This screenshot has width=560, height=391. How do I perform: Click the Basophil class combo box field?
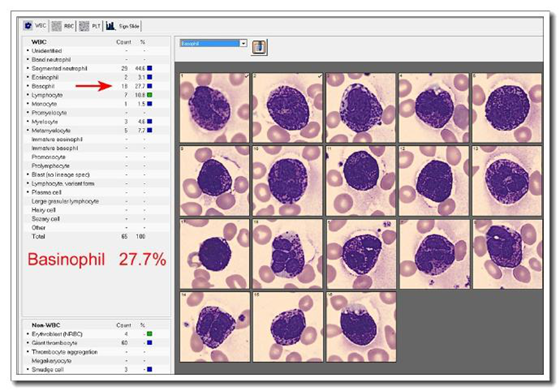click(x=213, y=43)
